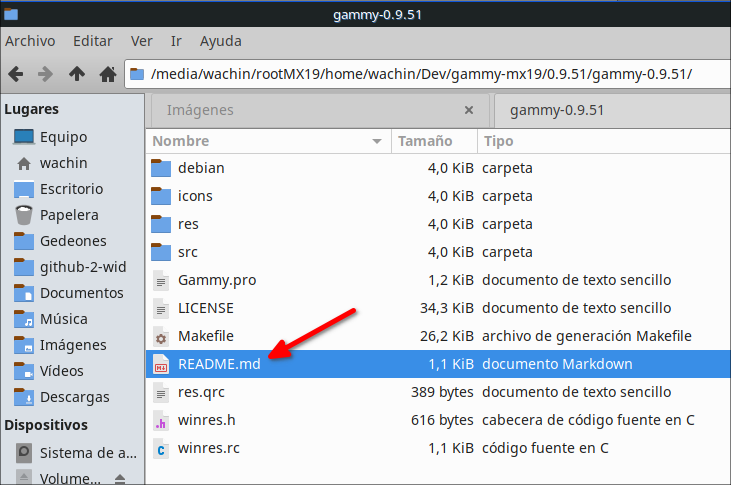This screenshot has width=731, height=485.
Task: Sort by the Nombre column header
Action: pyautogui.click(x=268, y=141)
